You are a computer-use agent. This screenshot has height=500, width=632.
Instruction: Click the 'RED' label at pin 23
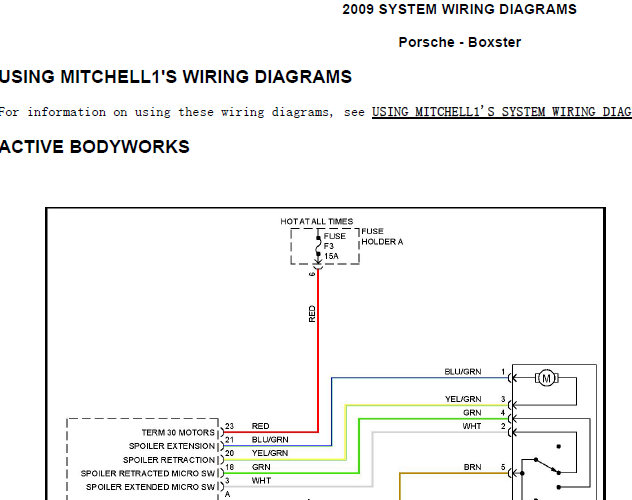click(260, 426)
